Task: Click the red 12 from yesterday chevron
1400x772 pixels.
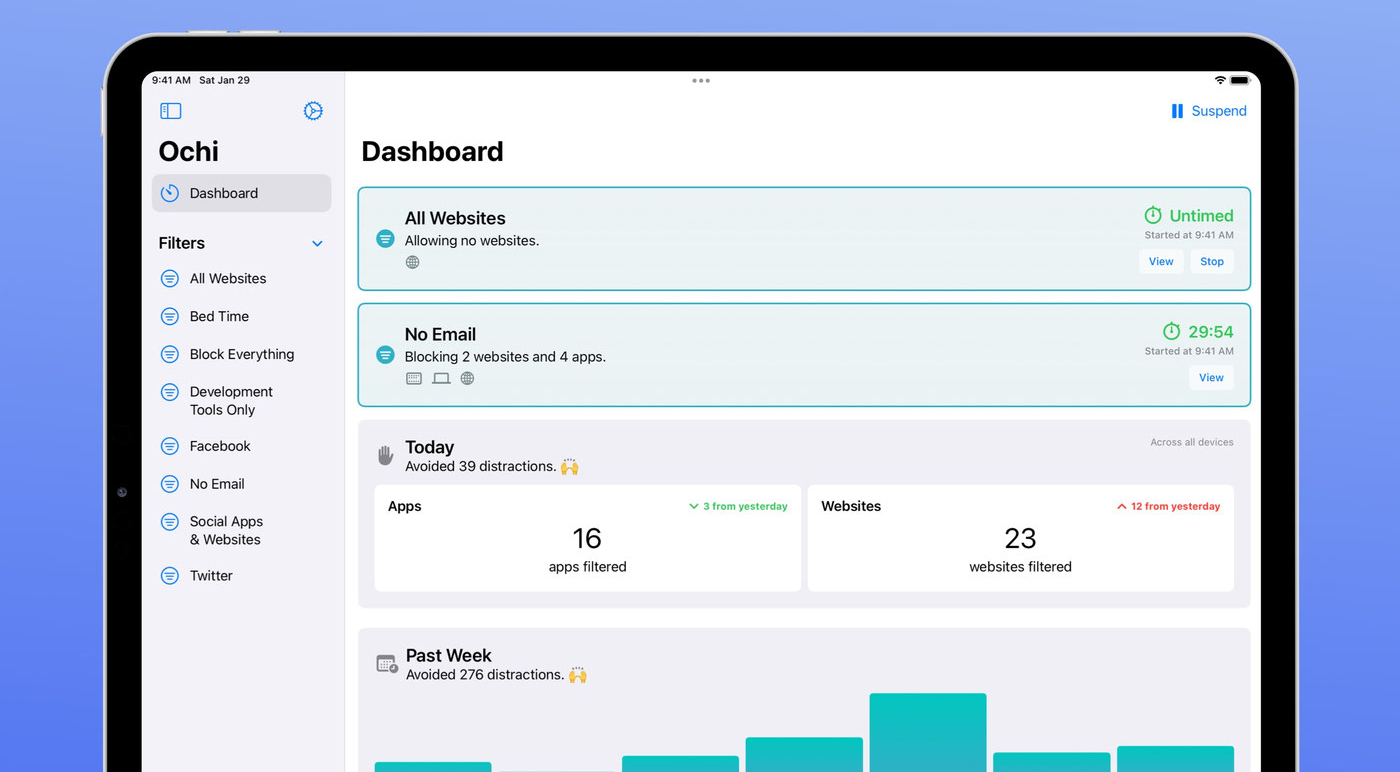Action: pyautogui.click(x=1121, y=506)
